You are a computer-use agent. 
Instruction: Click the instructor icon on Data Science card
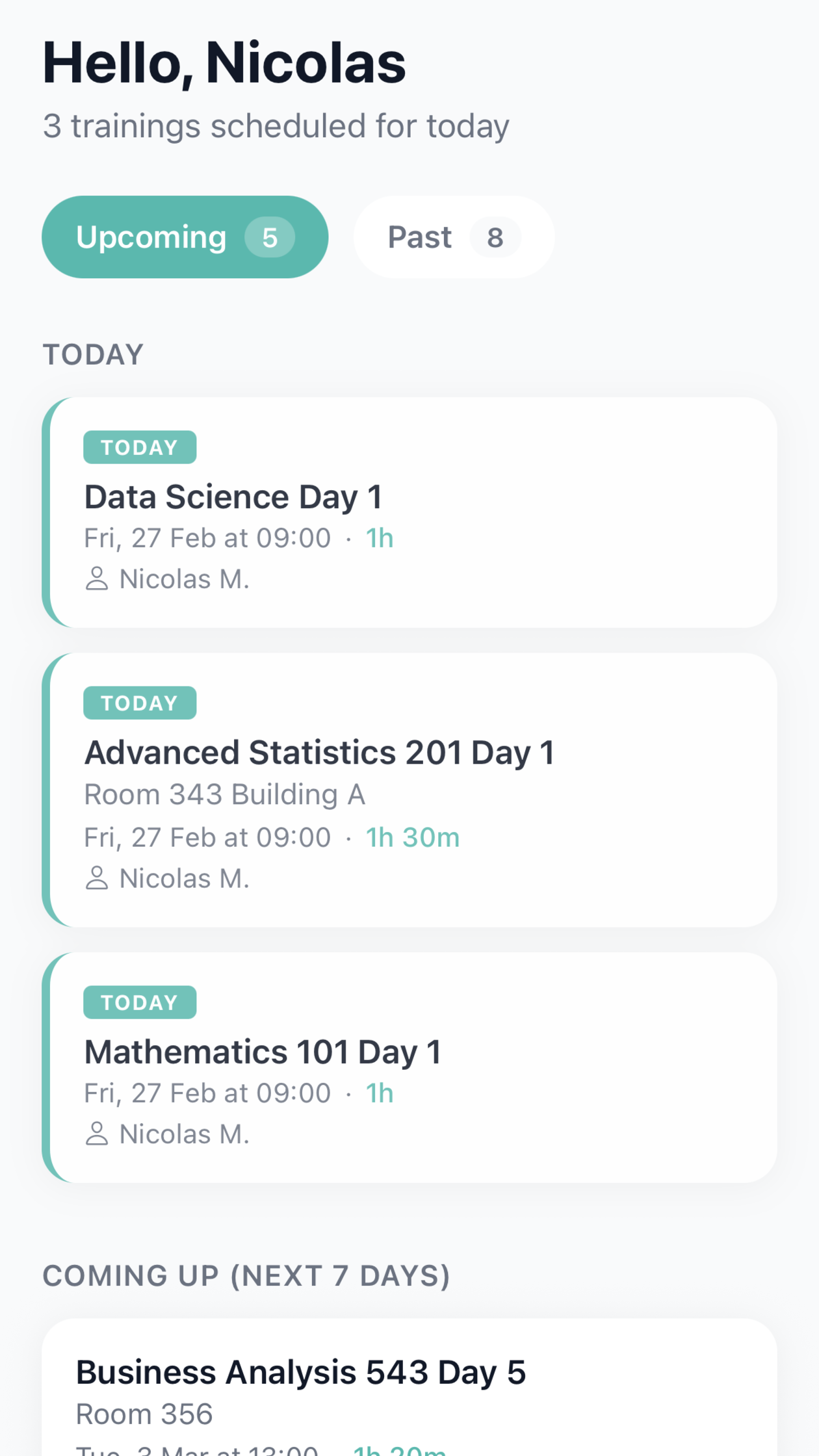point(97,578)
